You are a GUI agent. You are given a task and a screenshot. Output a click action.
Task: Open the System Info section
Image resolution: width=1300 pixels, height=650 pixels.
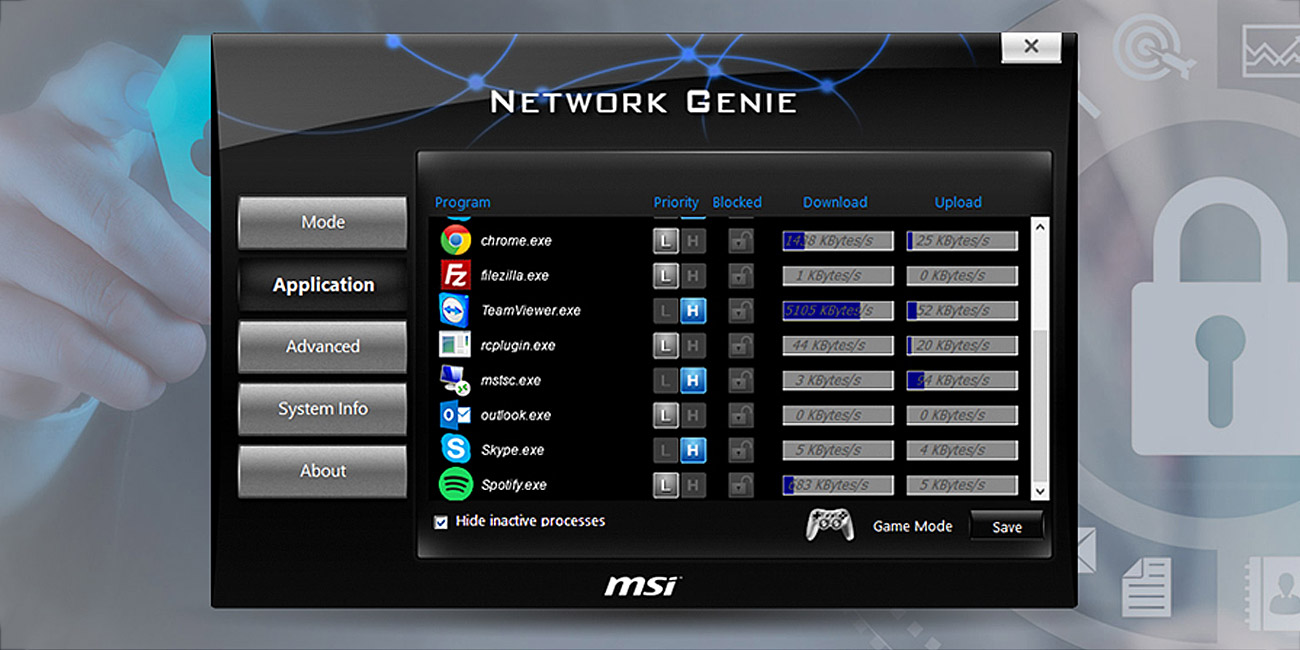tap(323, 409)
